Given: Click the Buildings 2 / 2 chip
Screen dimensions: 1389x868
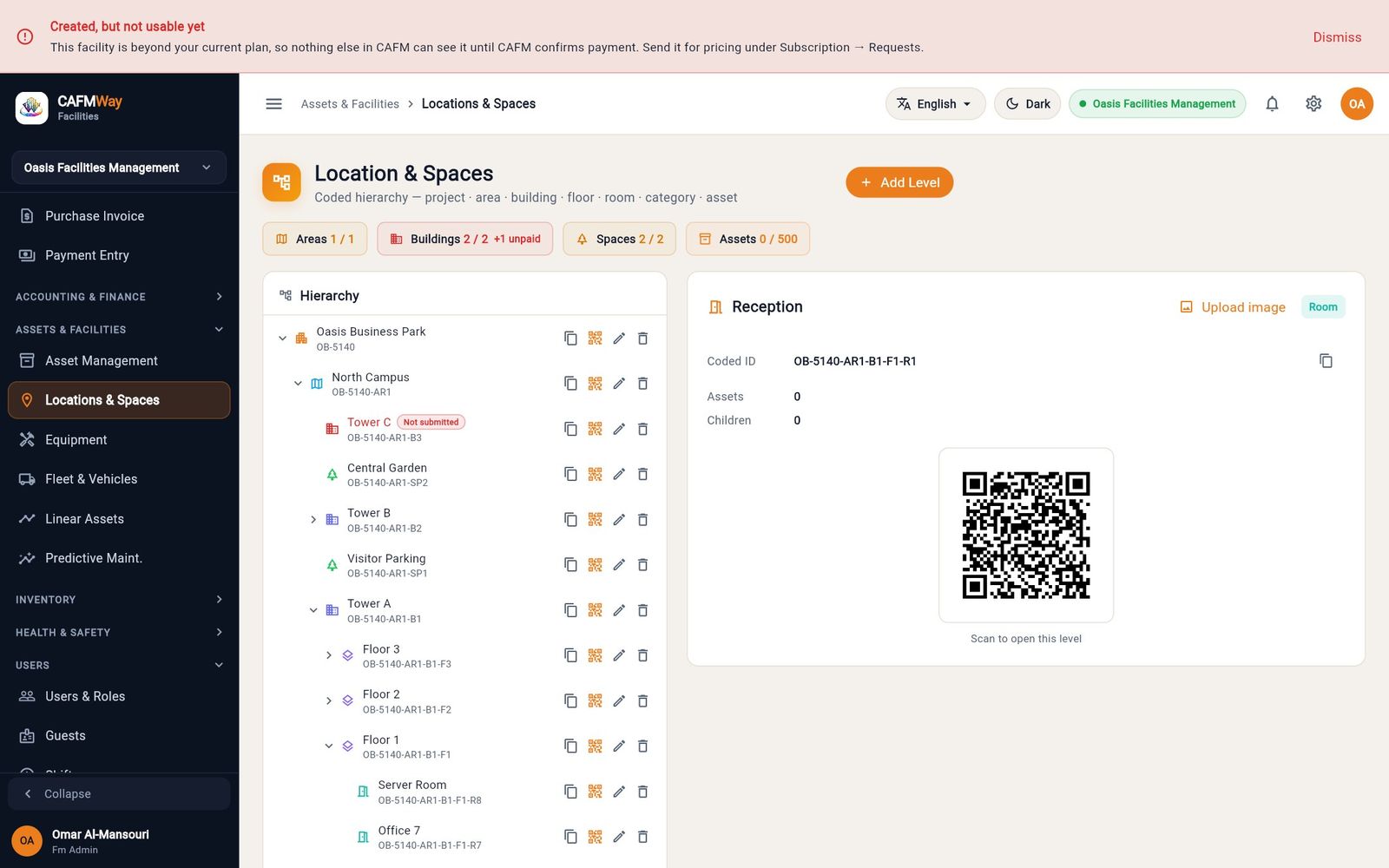Looking at the screenshot, I should pos(465,239).
